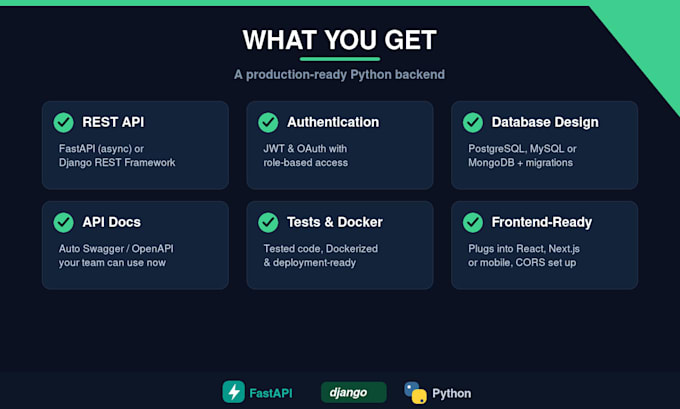Click the green checkmark beside Tests & Docker

coord(268,222)
